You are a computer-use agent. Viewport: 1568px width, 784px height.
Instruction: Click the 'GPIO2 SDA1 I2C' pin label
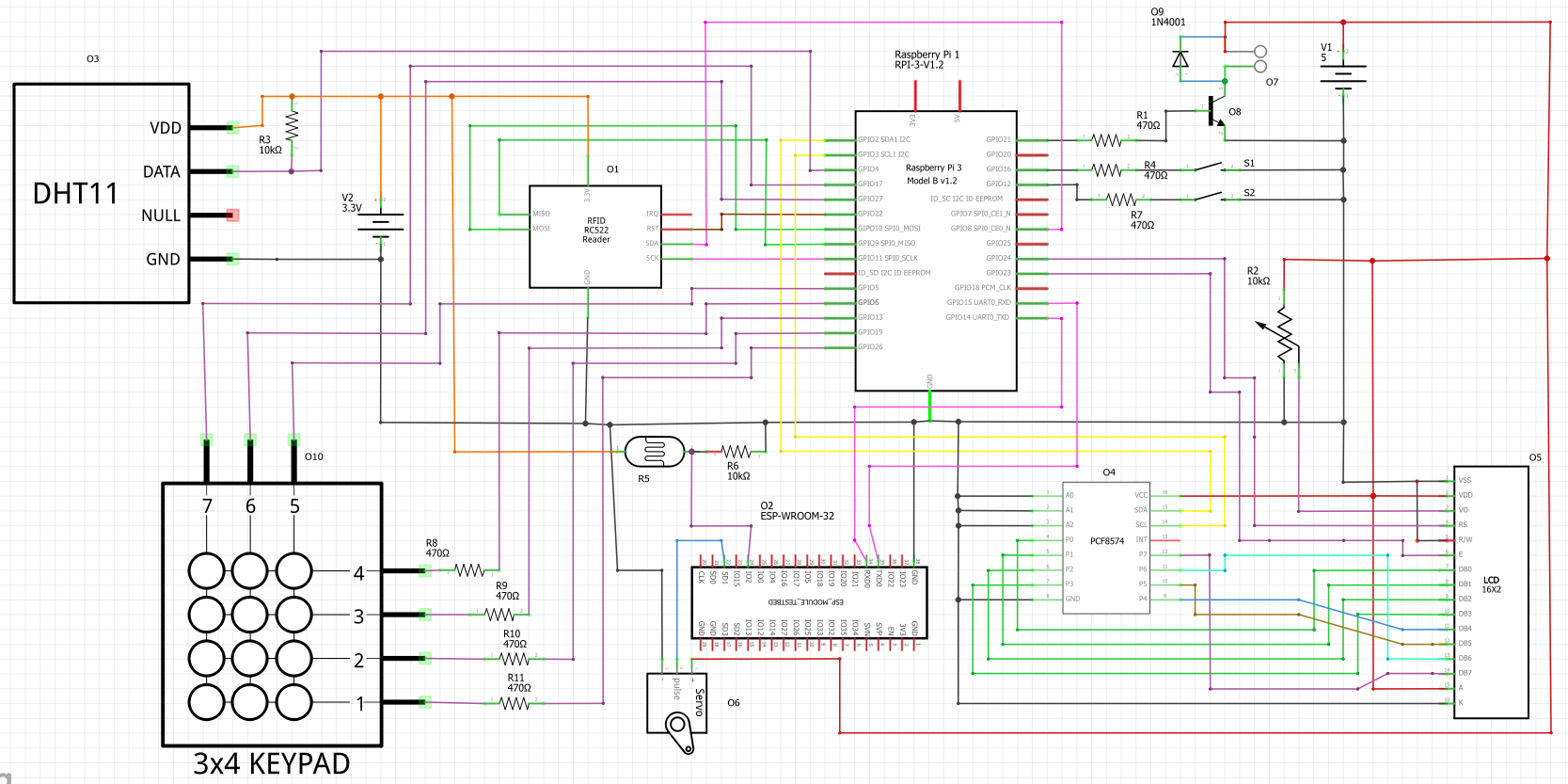click(884, 139)
